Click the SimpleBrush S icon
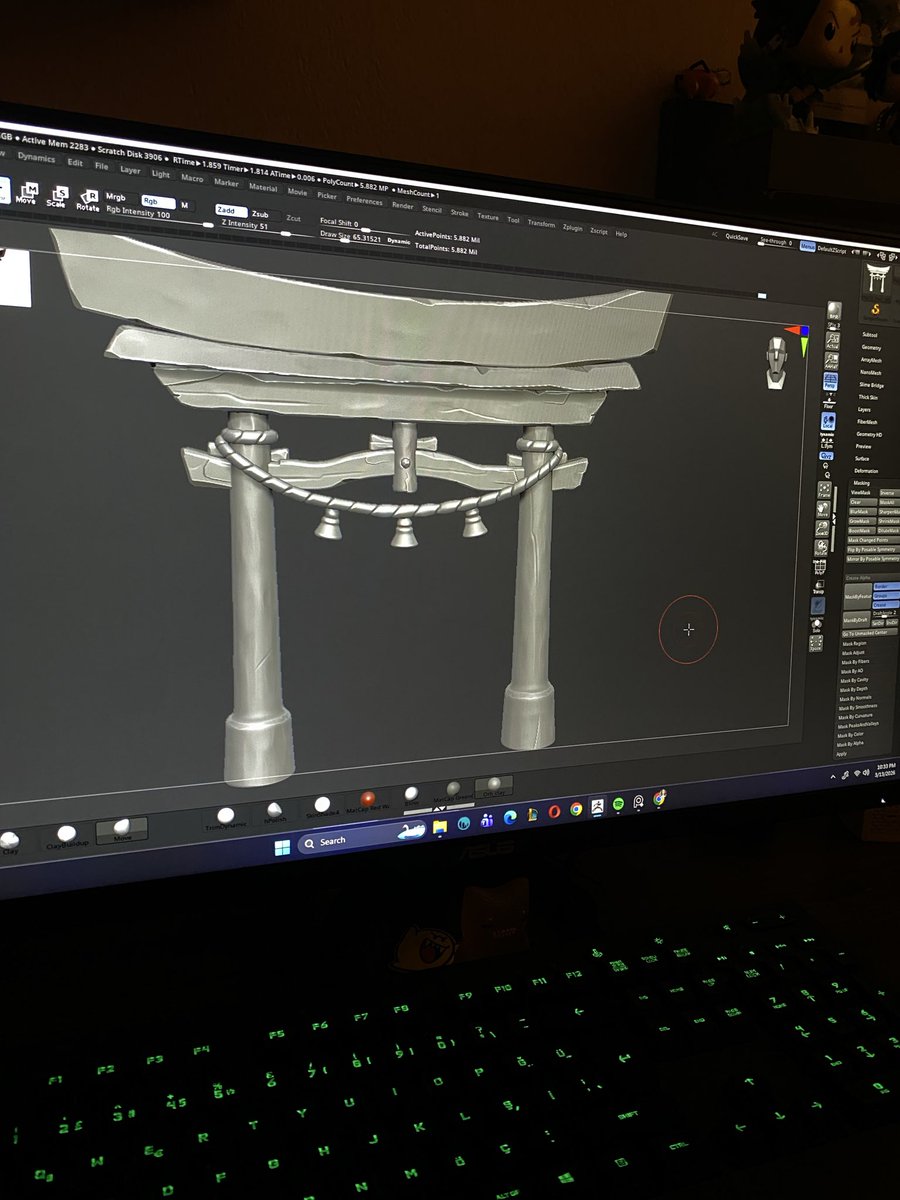Viewport: 900px width, 1200px height. 875,308
